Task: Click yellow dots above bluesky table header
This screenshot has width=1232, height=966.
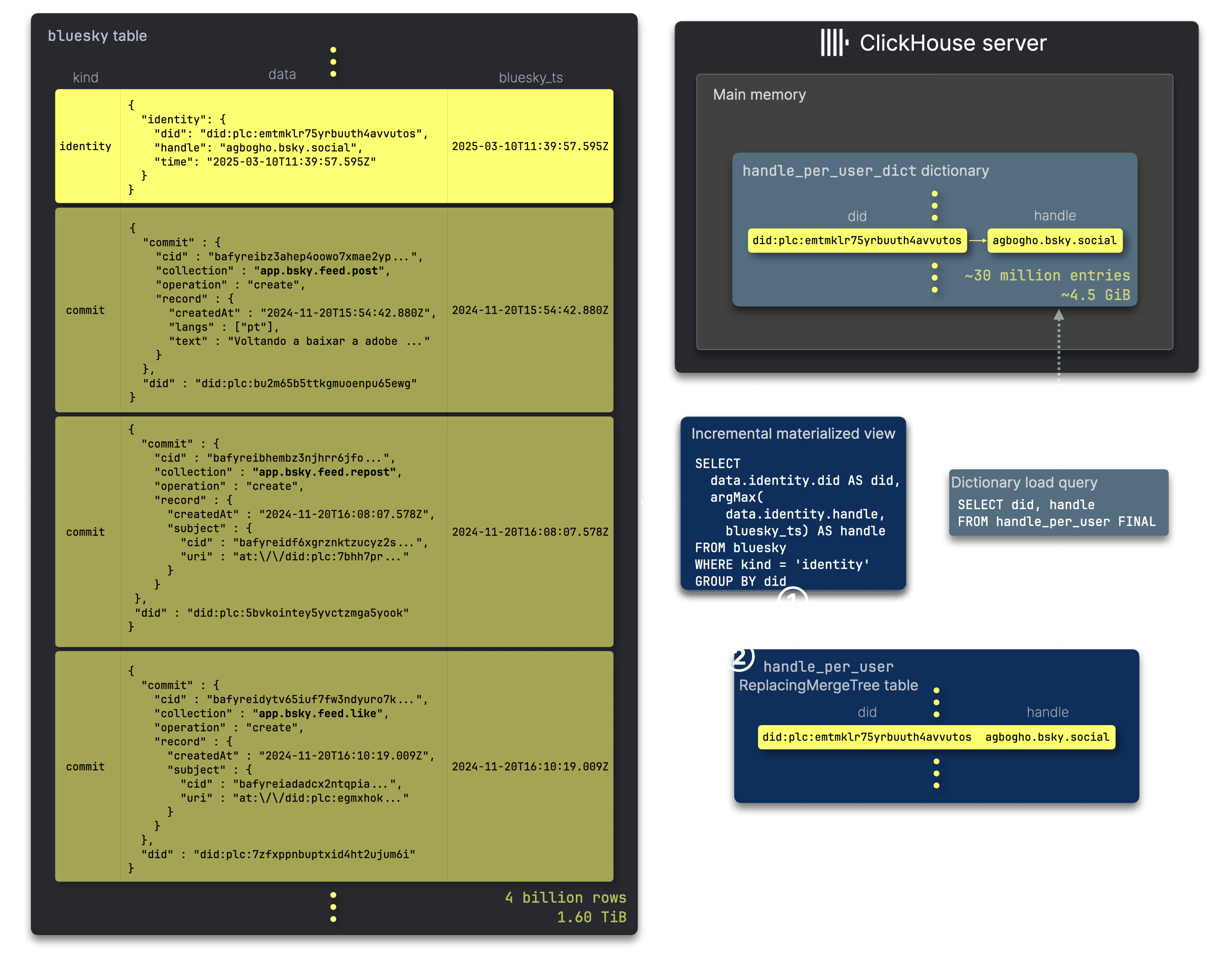Action: pyautogui.click(x=333, y=62)
